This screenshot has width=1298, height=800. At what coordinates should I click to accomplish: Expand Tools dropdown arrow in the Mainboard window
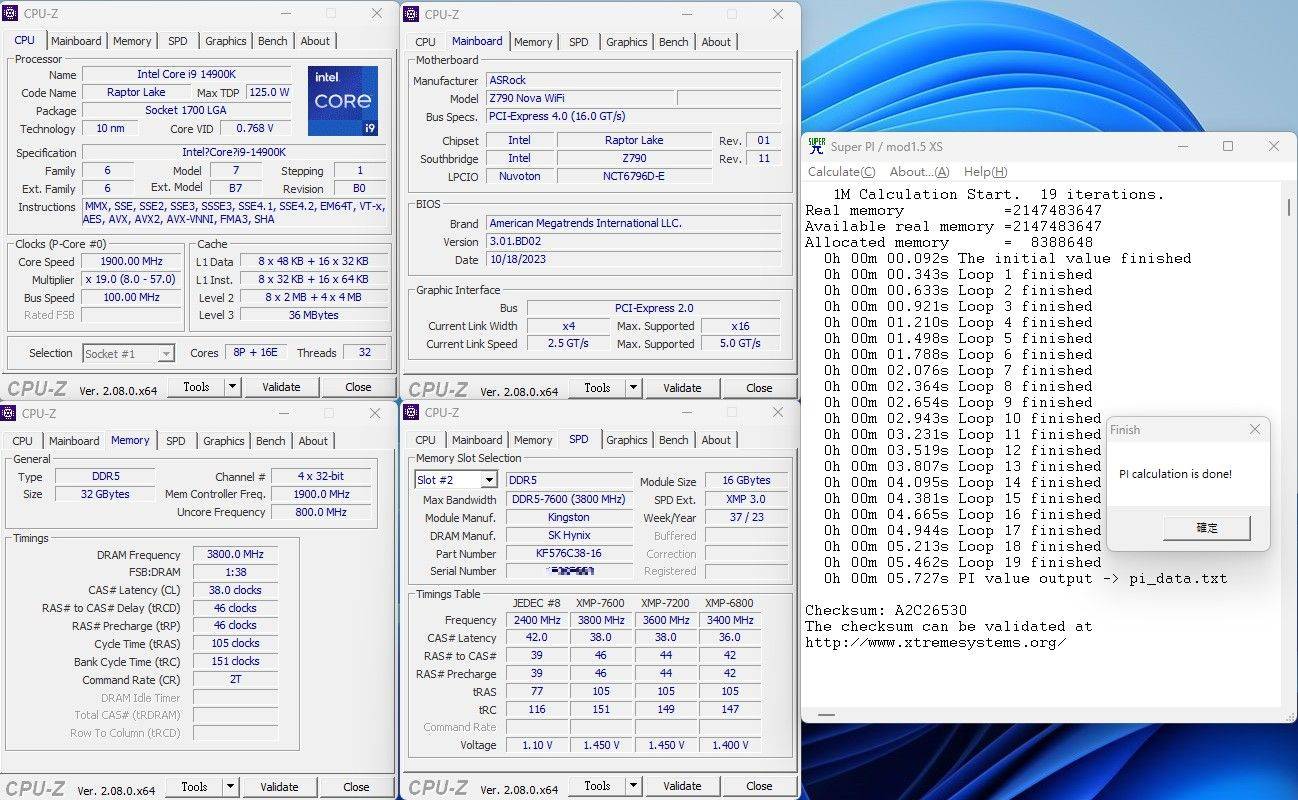[633, 388]
